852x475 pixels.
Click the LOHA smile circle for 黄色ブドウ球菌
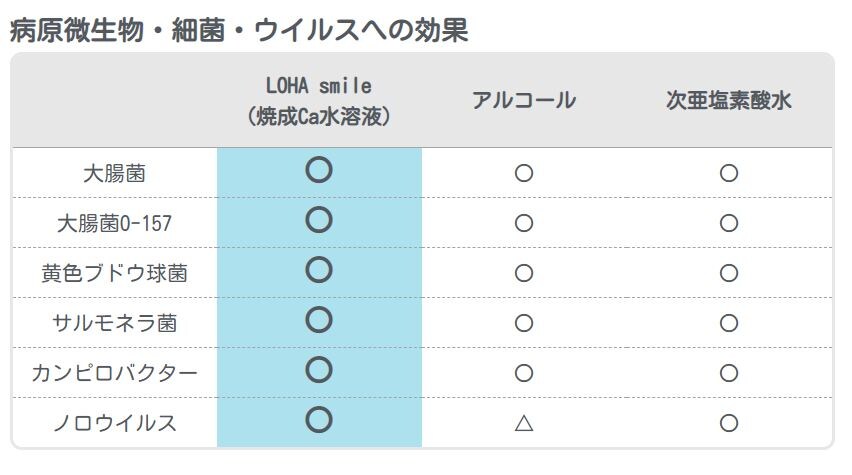tap(318, 270)
